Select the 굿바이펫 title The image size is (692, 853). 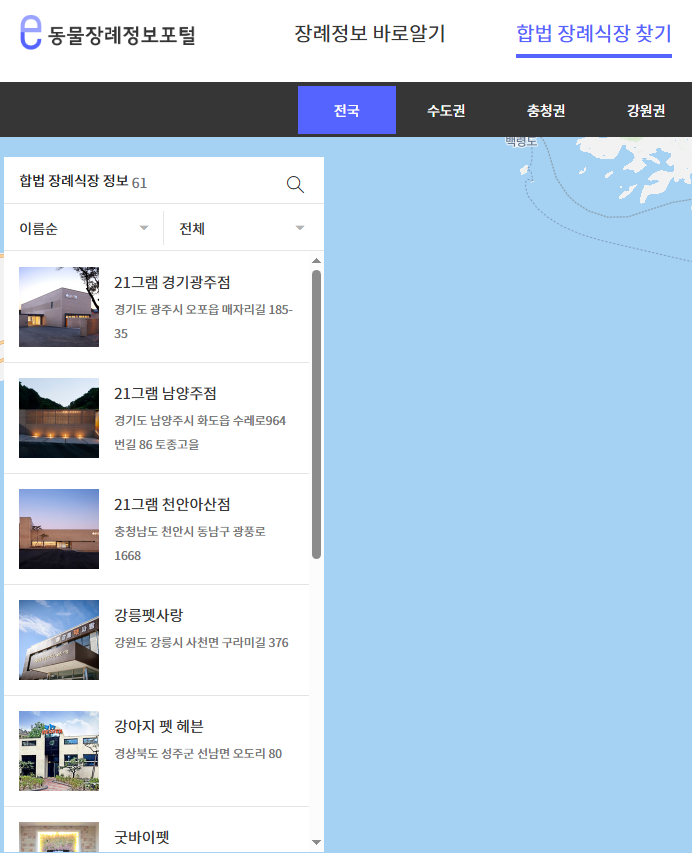tap(141, 837)
